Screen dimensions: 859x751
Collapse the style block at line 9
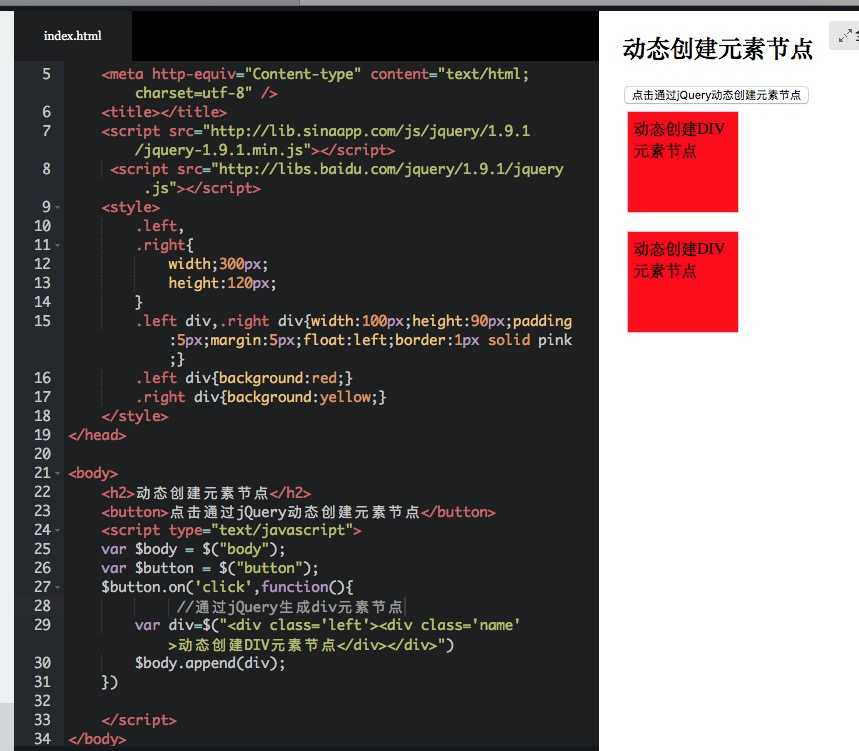58,208
